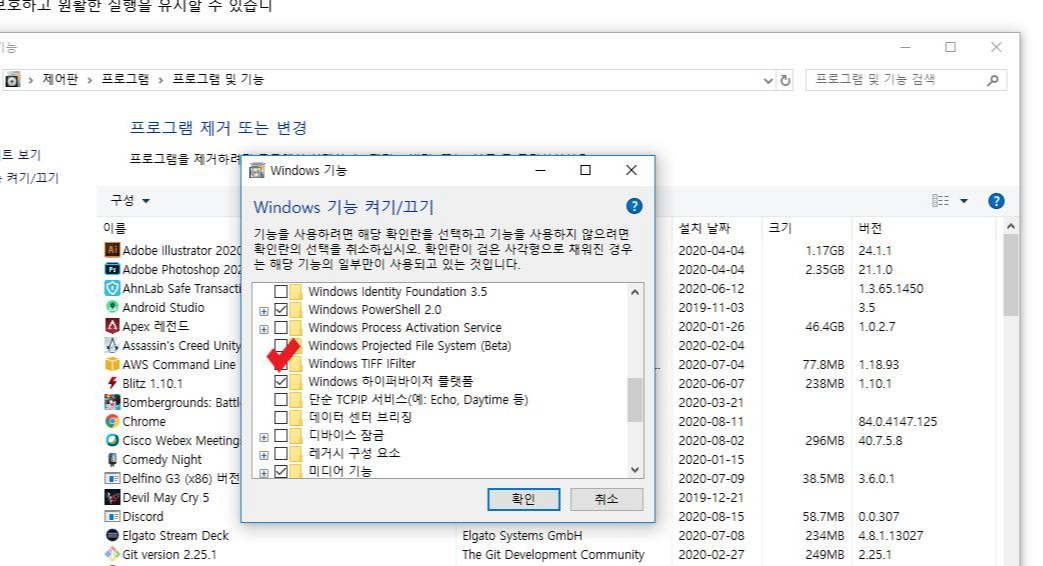
Task: Click the feature list scroll-down arrow
Action: (x=635, y=470)
